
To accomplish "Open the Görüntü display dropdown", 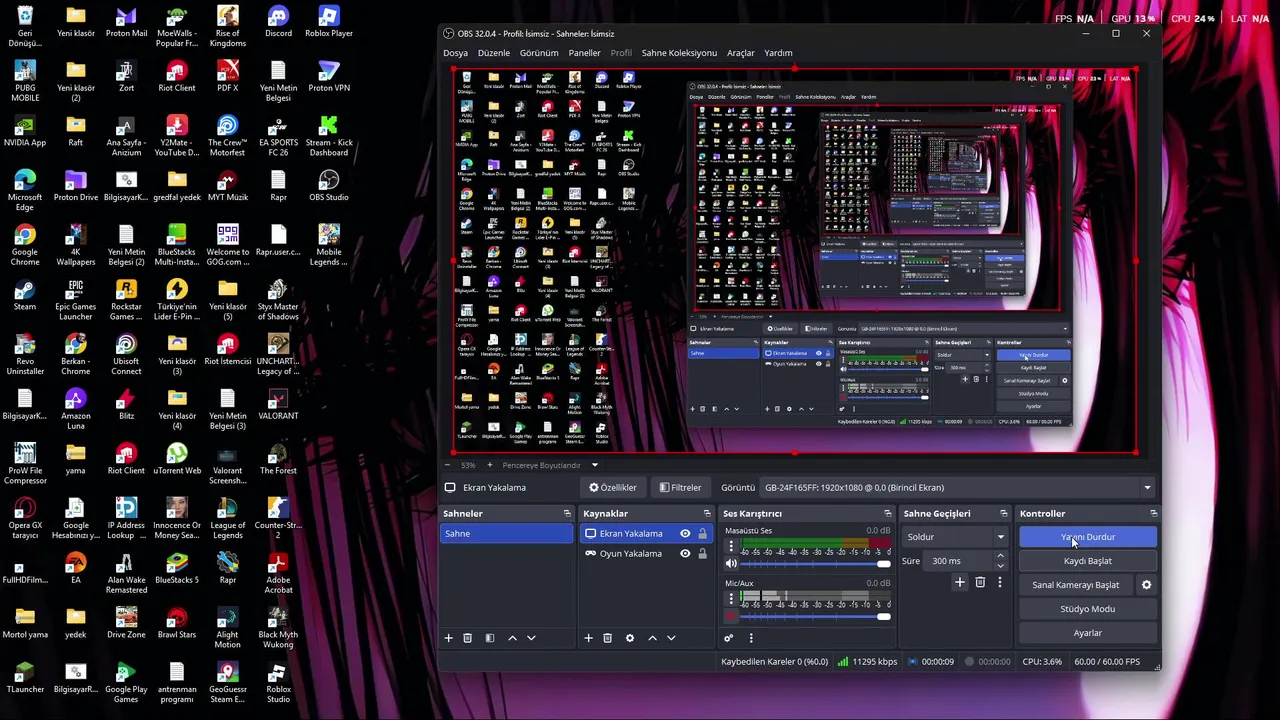I will pos(957,488).
